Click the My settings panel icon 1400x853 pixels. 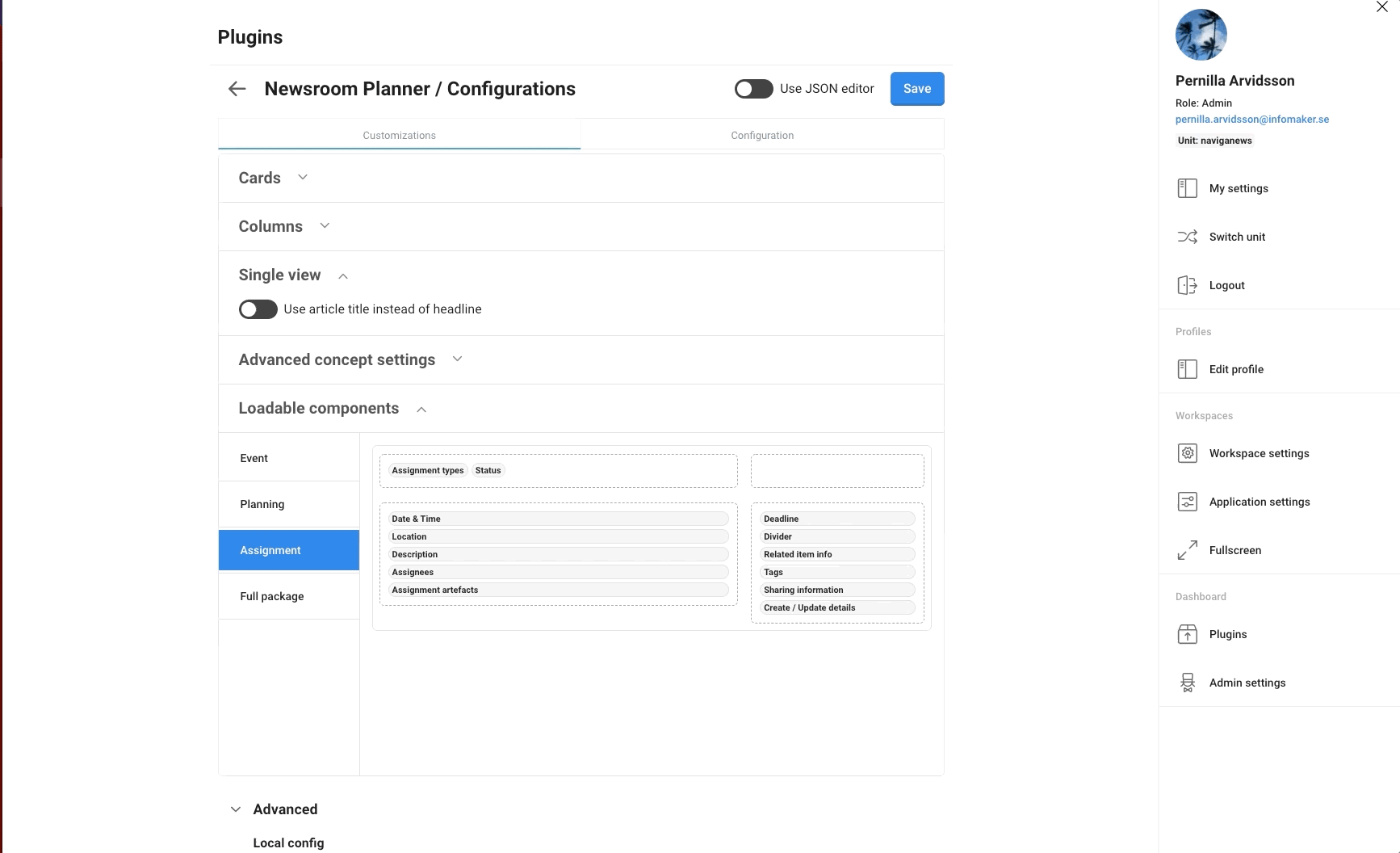(1187, 188)
